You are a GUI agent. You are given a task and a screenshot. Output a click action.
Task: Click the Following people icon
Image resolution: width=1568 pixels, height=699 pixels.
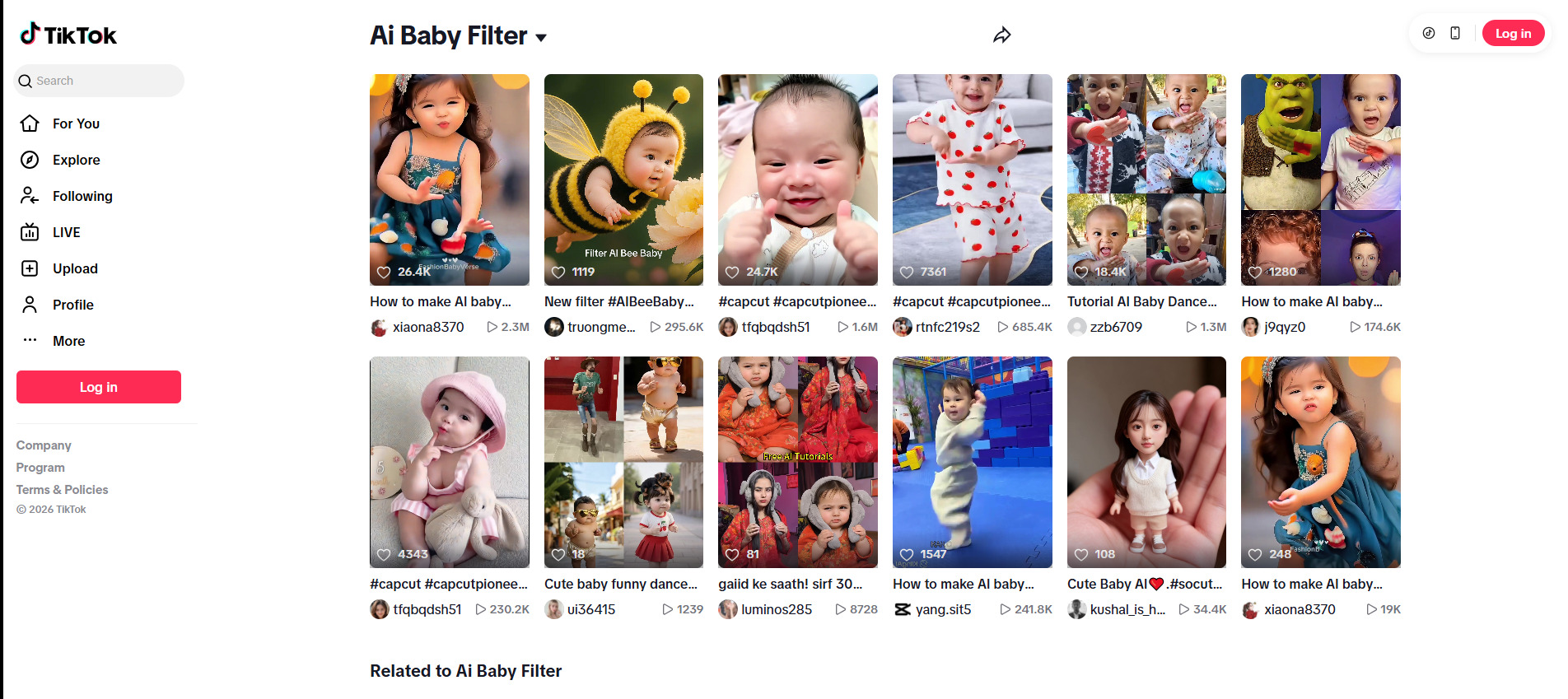tap(30, 196)
